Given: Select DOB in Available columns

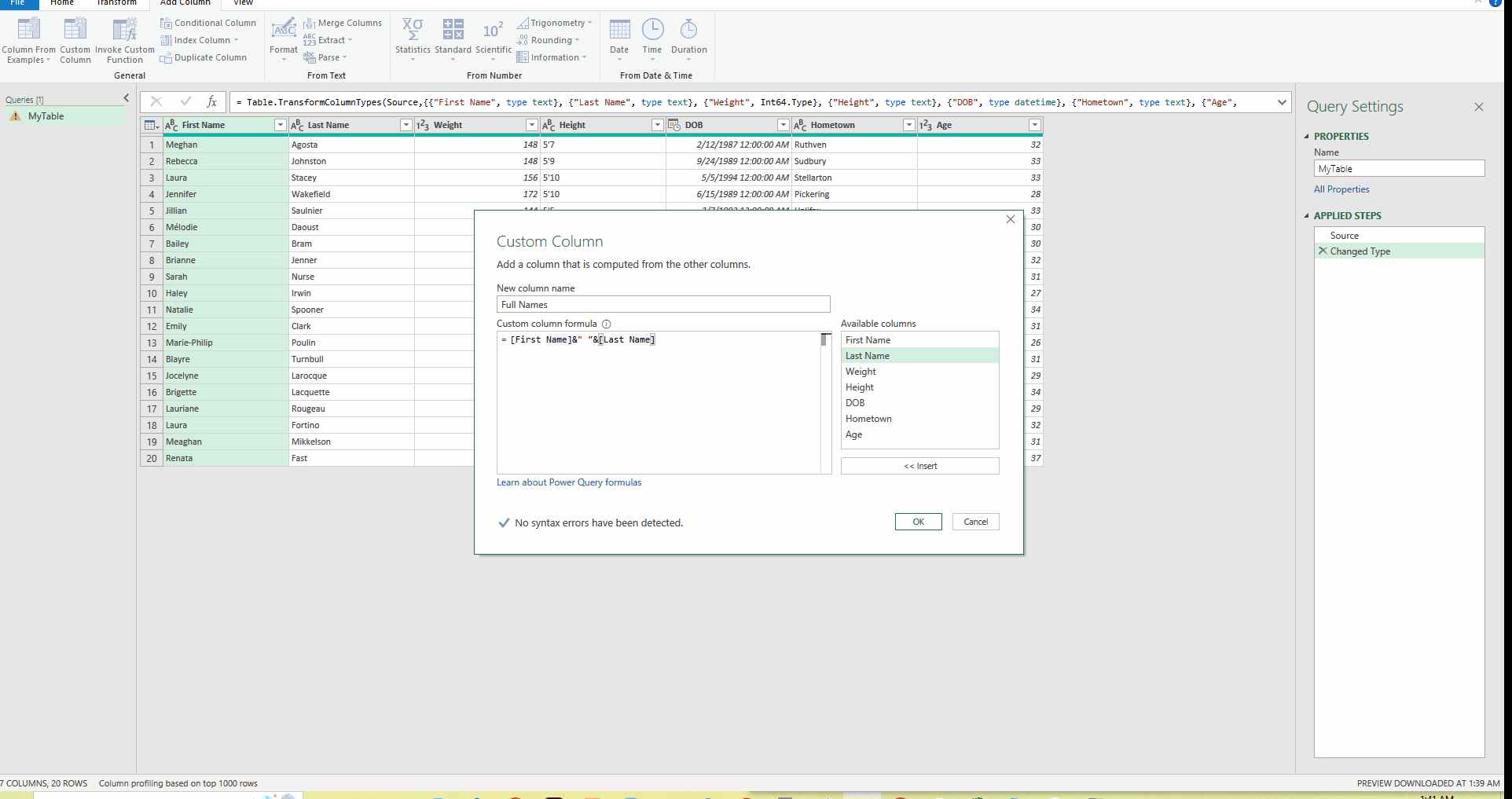Looking at the screenshot, I should point(919,403).
